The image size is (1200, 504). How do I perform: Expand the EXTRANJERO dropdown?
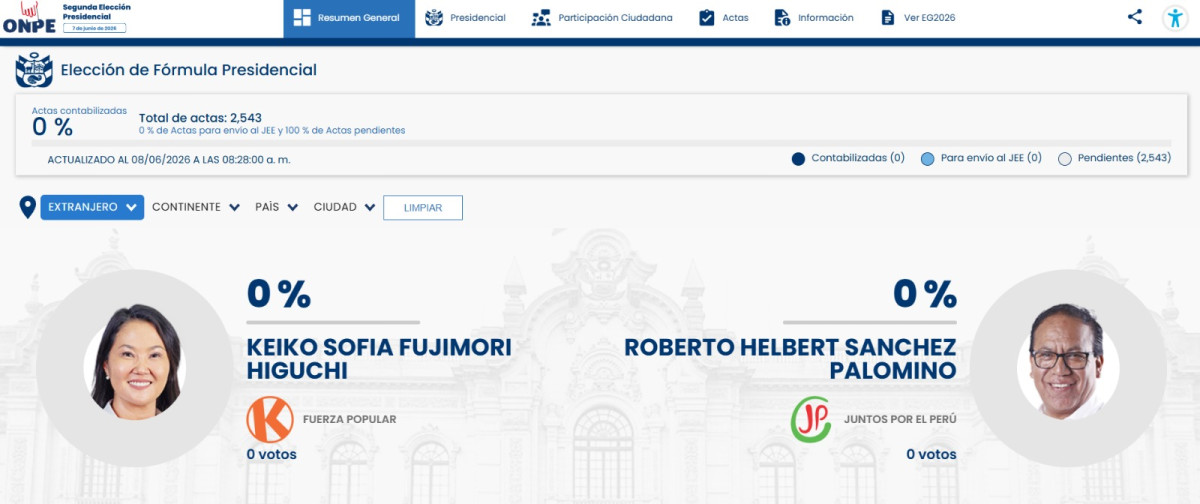tap(92, 207)
